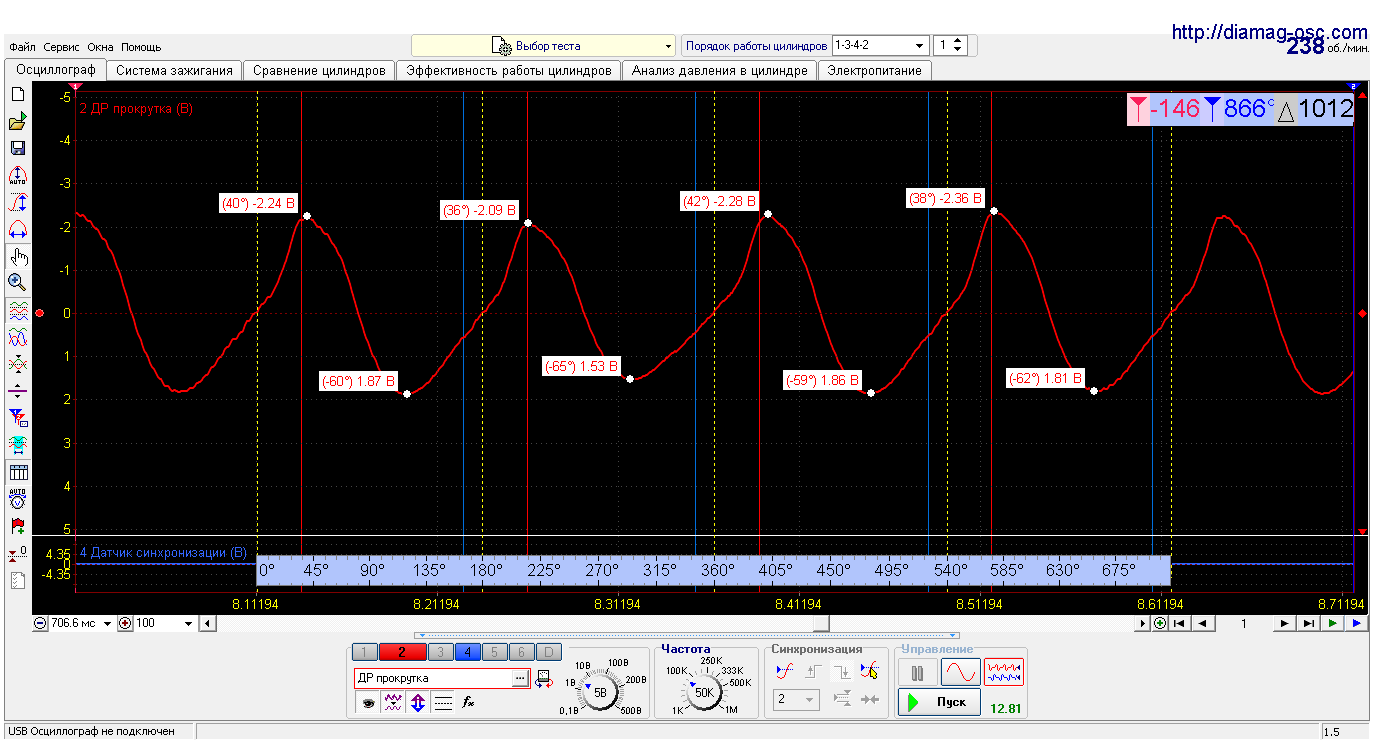The width and height of the screenshot is (1382, 744).
Task: Toggle the blue channel 4 button
Action: (x=467, y=652)
